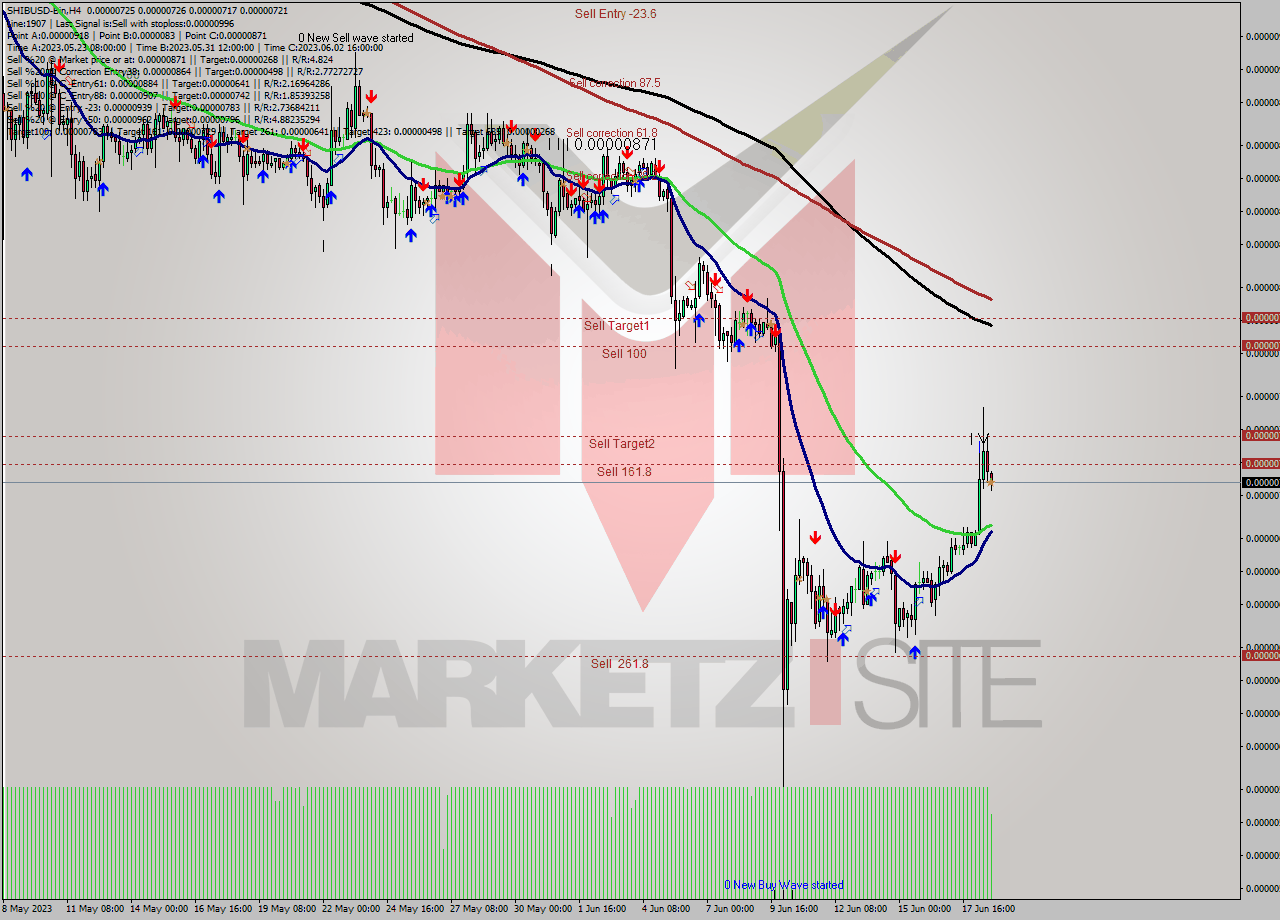Click the '14 May 00:00' time axis label
The width and height of the screenshot is (1280, 920).
[159, 909]
